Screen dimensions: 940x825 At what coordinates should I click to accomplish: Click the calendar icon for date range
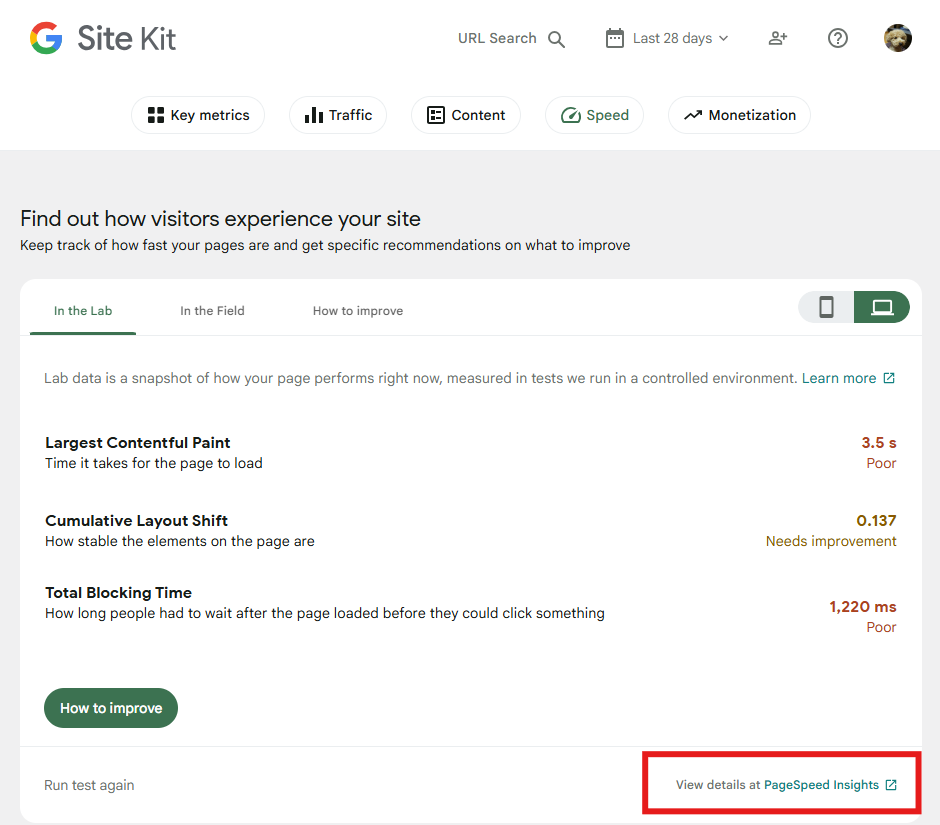coord(615,38)
